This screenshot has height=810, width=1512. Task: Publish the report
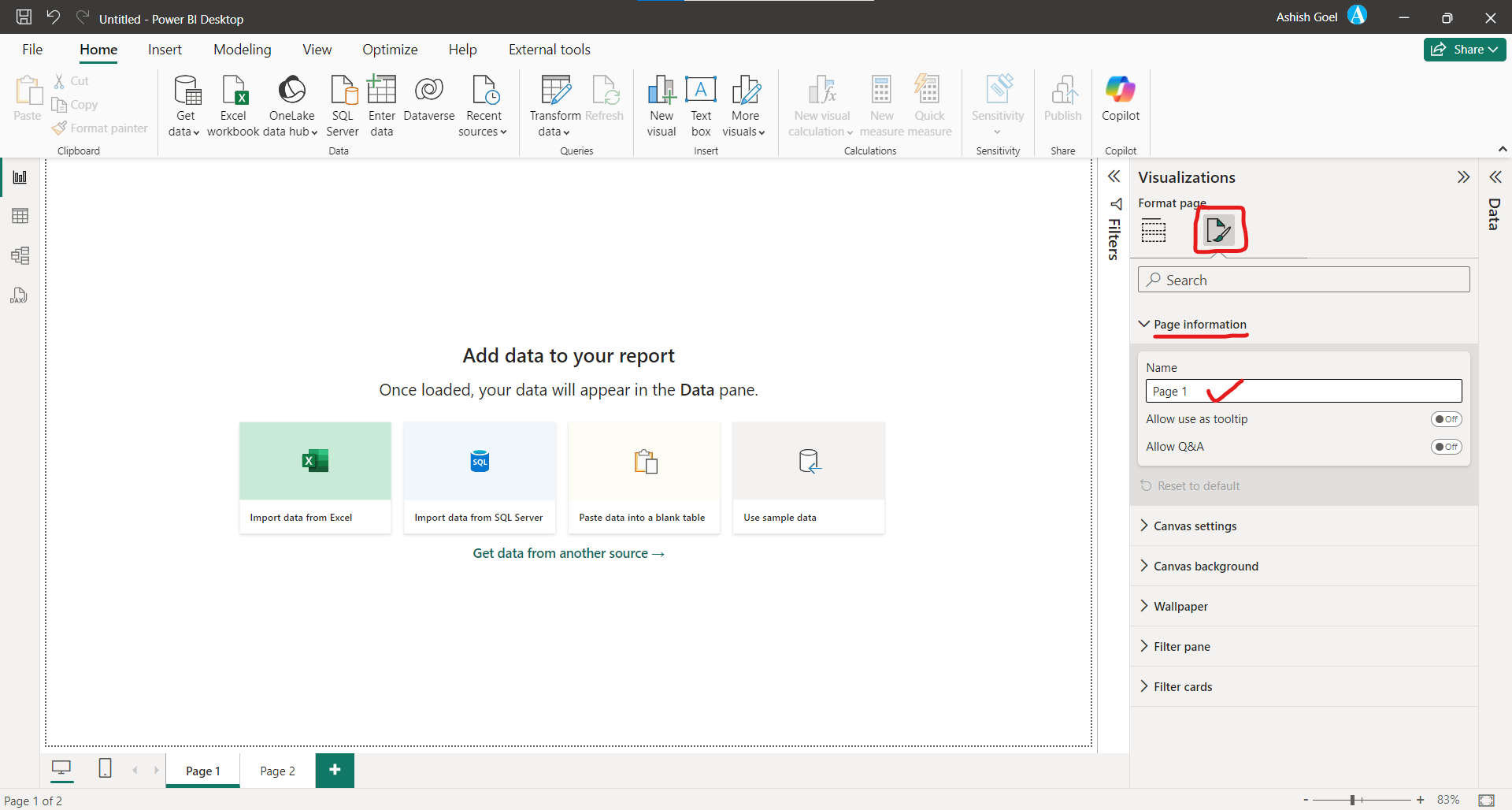[x=1063, y=102]
